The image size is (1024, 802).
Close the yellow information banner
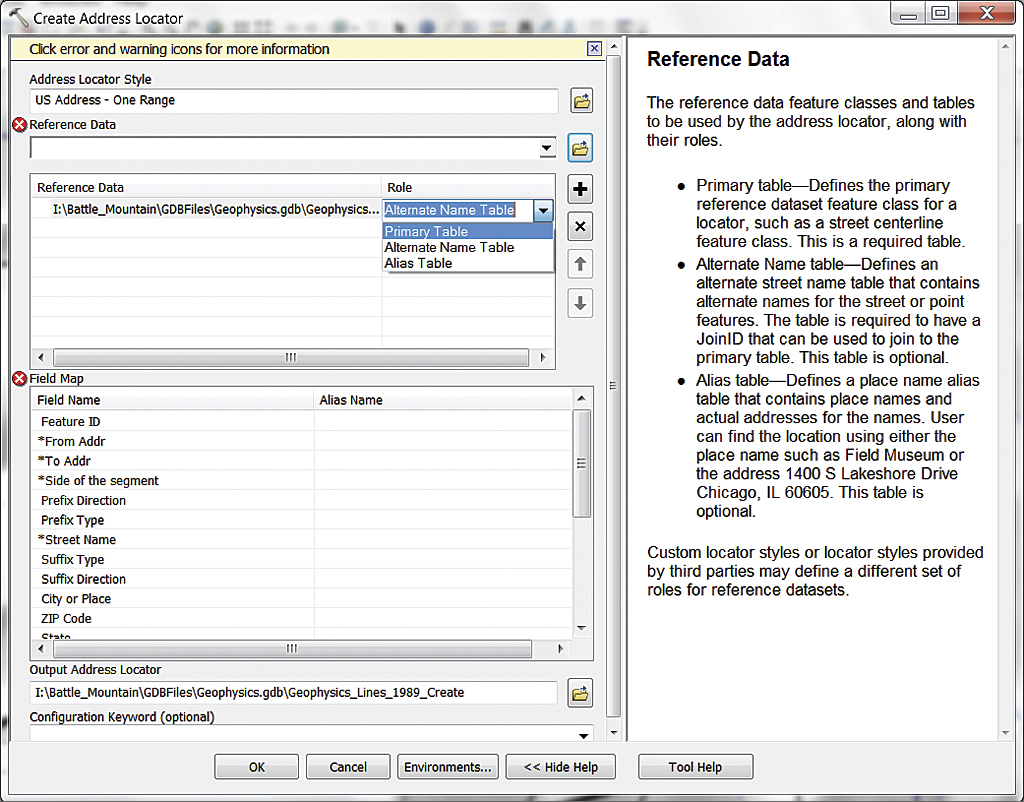coord(594,49)
